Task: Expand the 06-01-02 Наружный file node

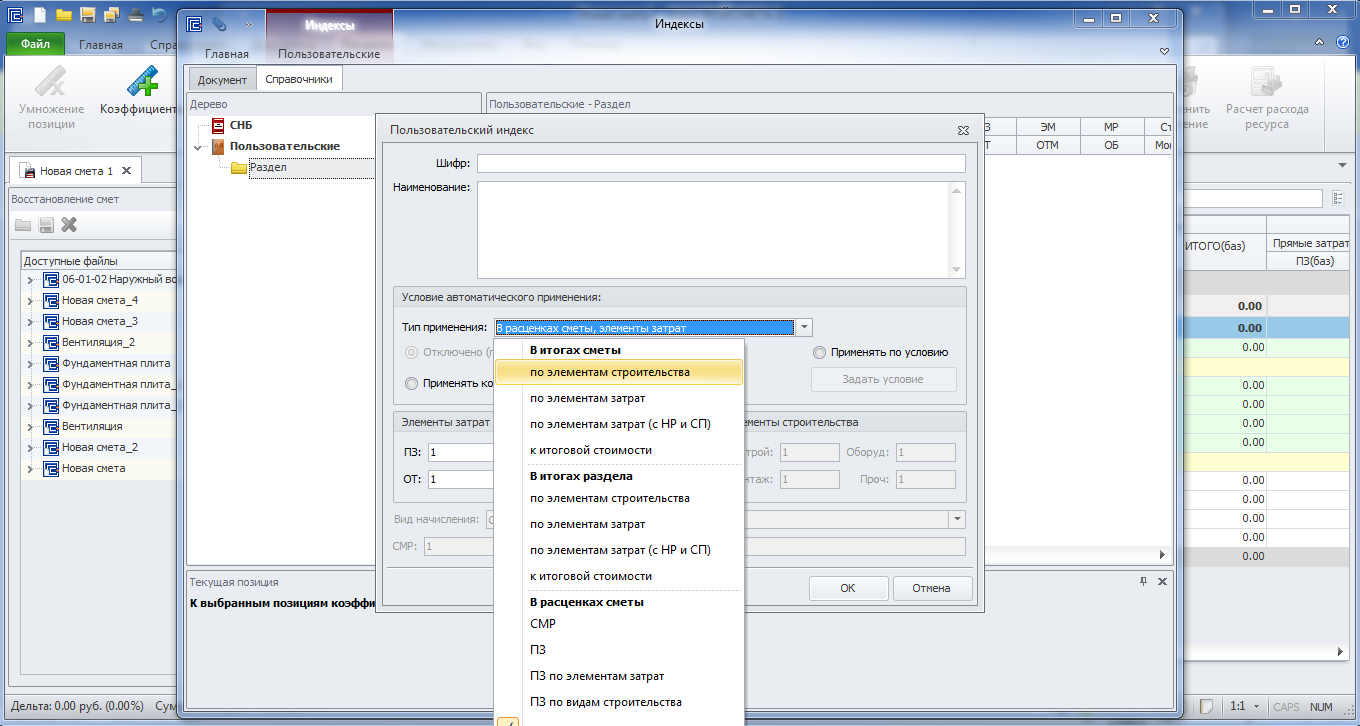Action: click(x=31, y=280)
